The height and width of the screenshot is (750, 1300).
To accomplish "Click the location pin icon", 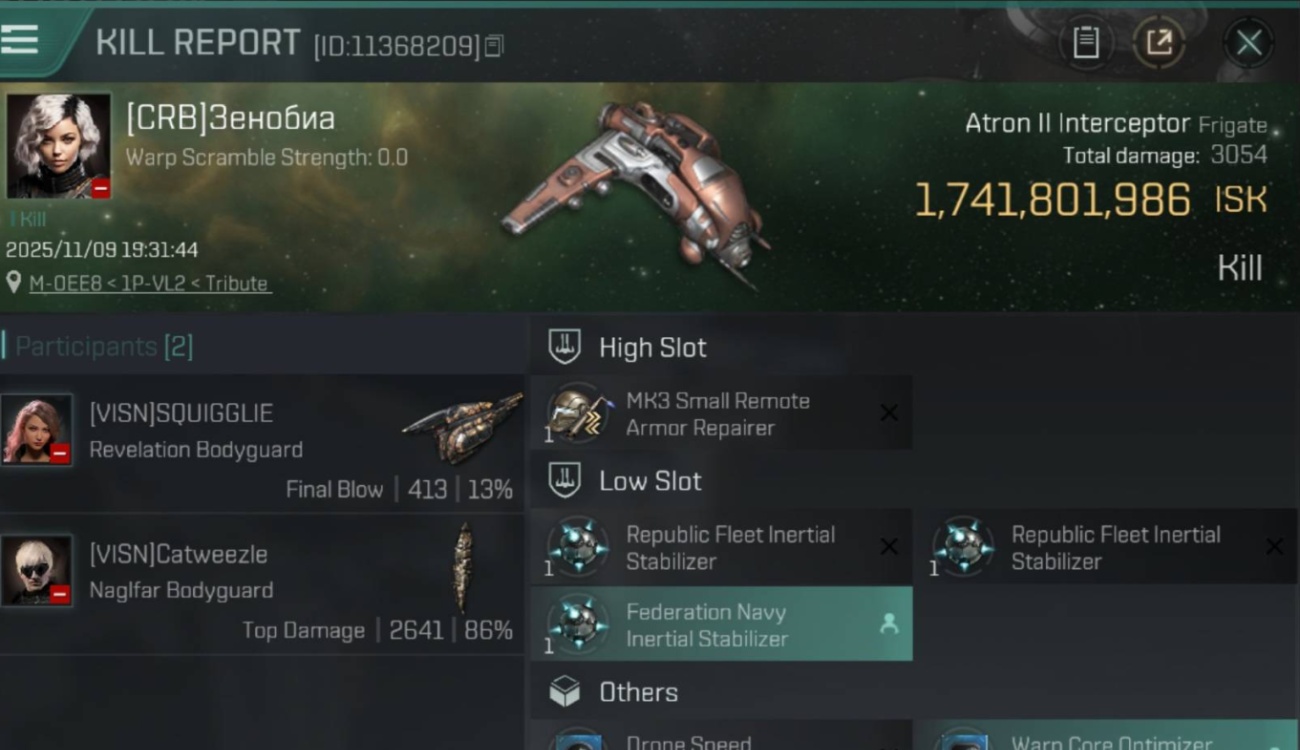I will [14, 283].
